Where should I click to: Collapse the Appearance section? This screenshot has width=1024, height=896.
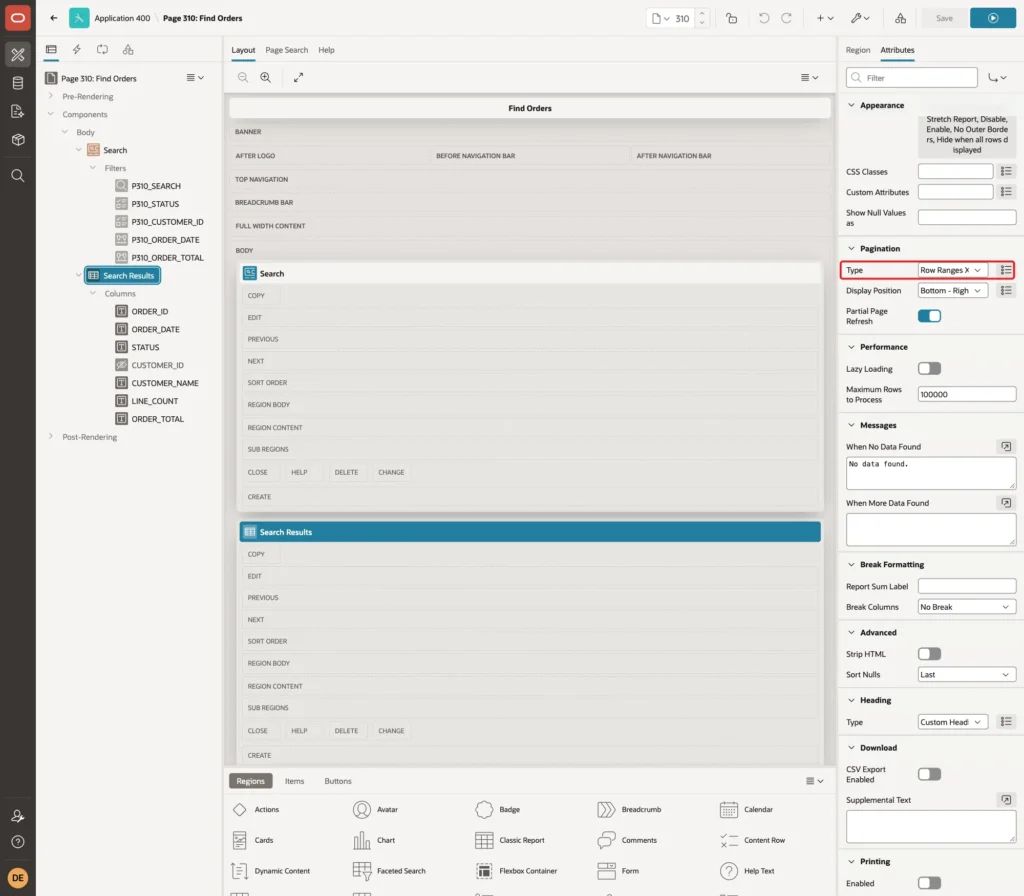(851, 105)
